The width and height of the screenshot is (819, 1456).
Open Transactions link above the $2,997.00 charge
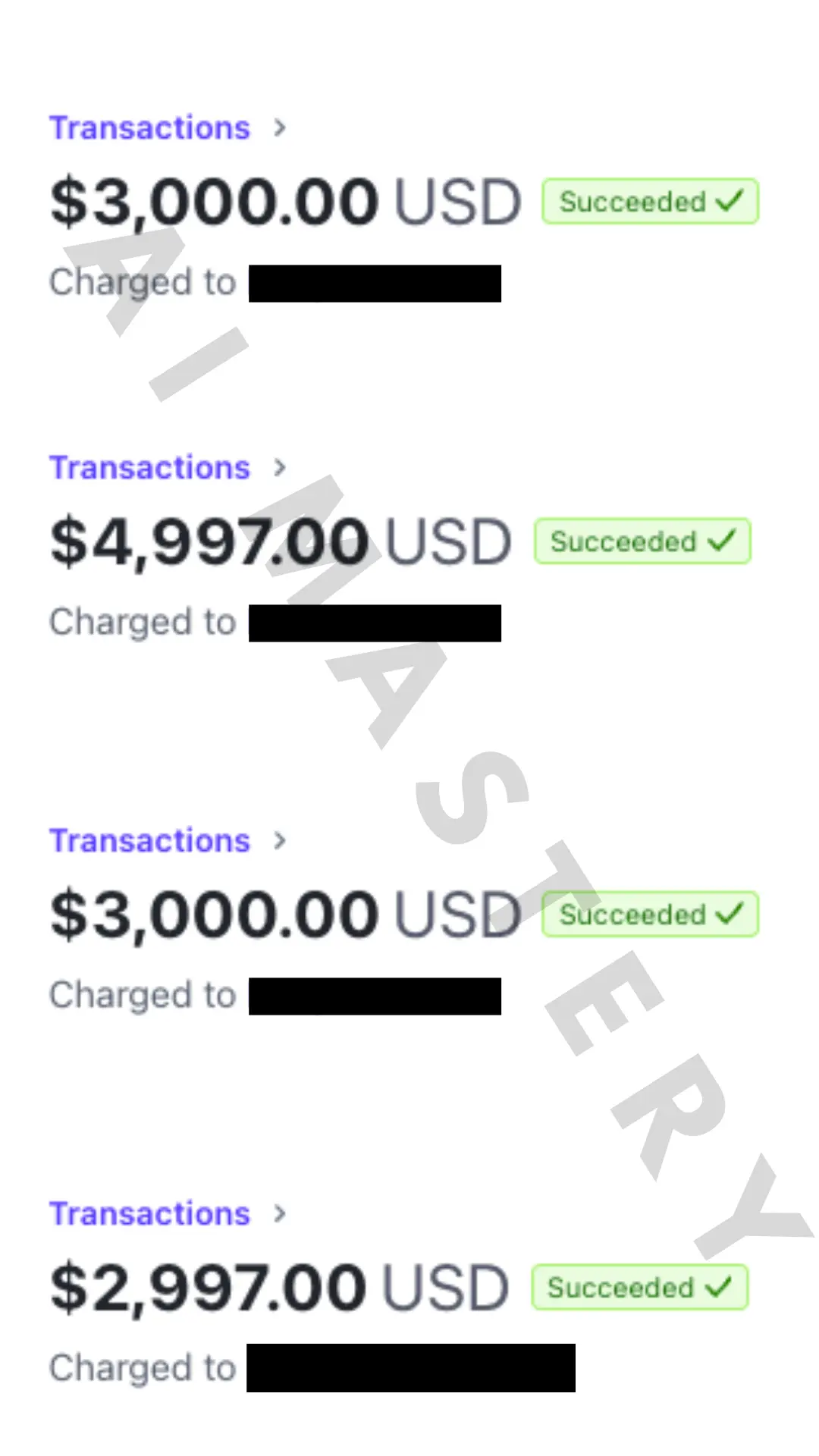click(x=149, y=1214)
